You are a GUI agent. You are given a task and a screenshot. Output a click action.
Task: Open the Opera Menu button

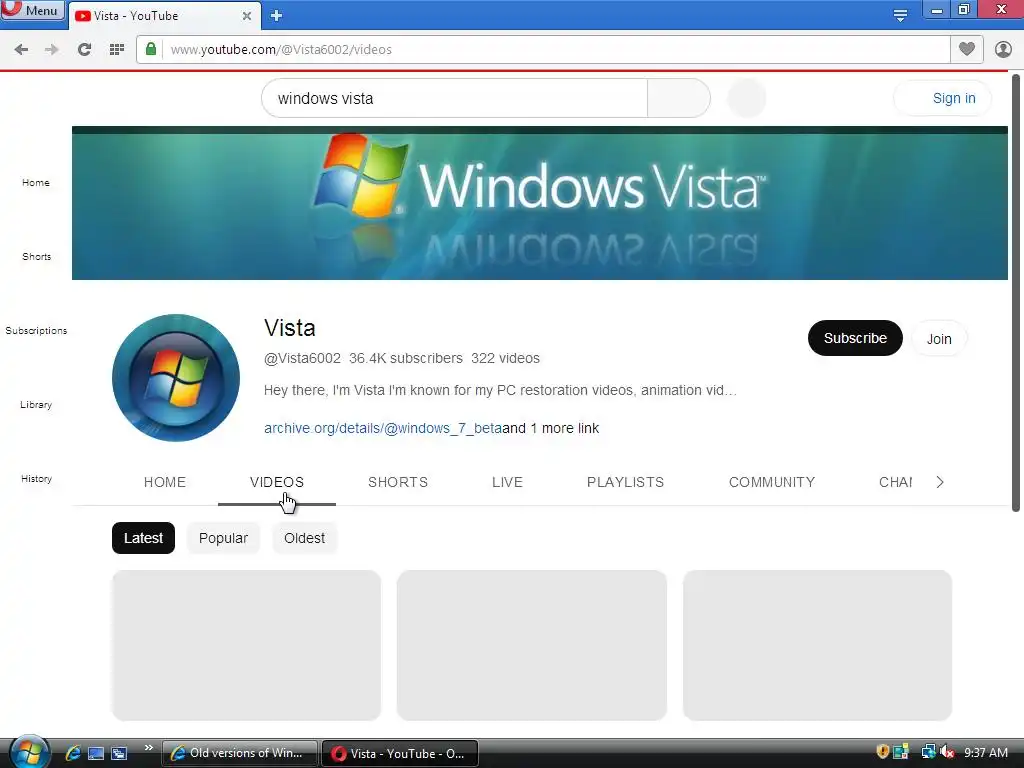tap(33, 10)
